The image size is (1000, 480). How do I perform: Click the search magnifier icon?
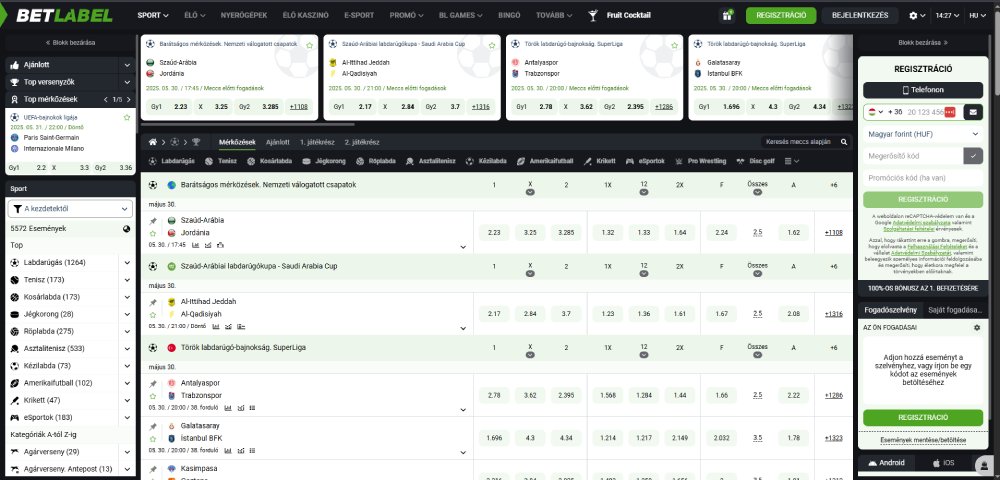coord(844,142)
